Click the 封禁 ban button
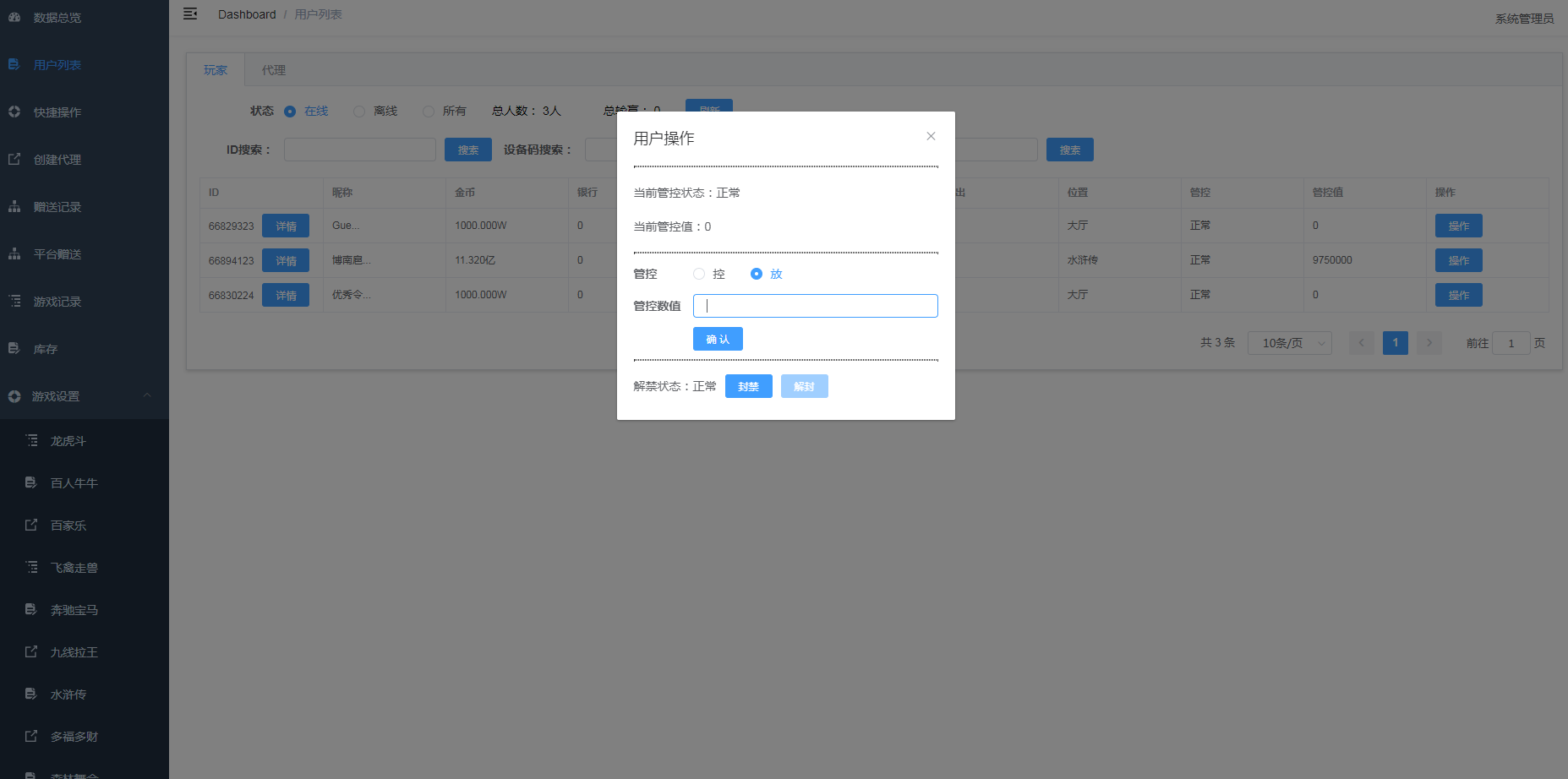The image size is (1568, 779). click(748, 386)
